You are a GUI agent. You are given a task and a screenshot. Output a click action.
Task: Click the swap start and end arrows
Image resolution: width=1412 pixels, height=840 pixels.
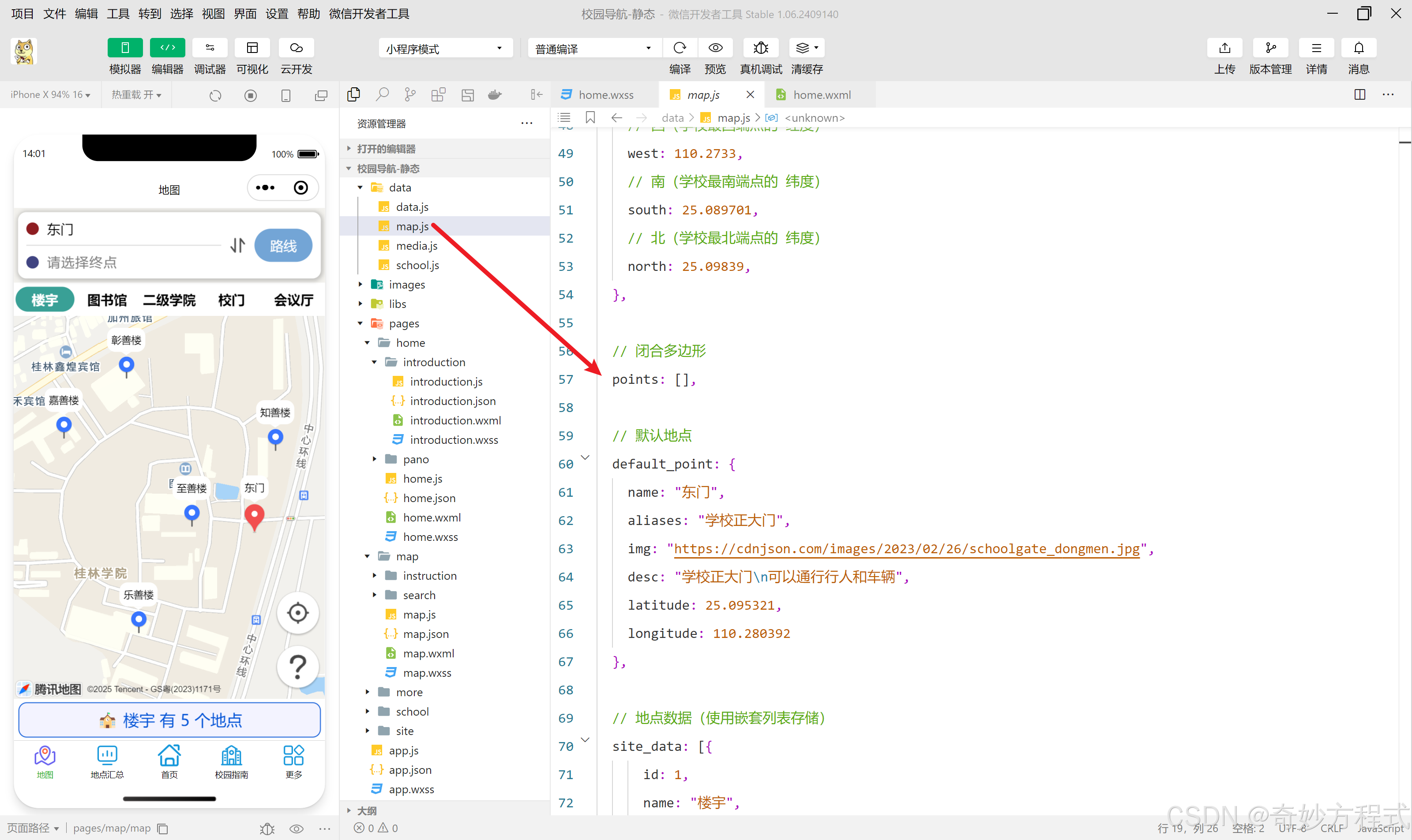[x=238, y=245]
